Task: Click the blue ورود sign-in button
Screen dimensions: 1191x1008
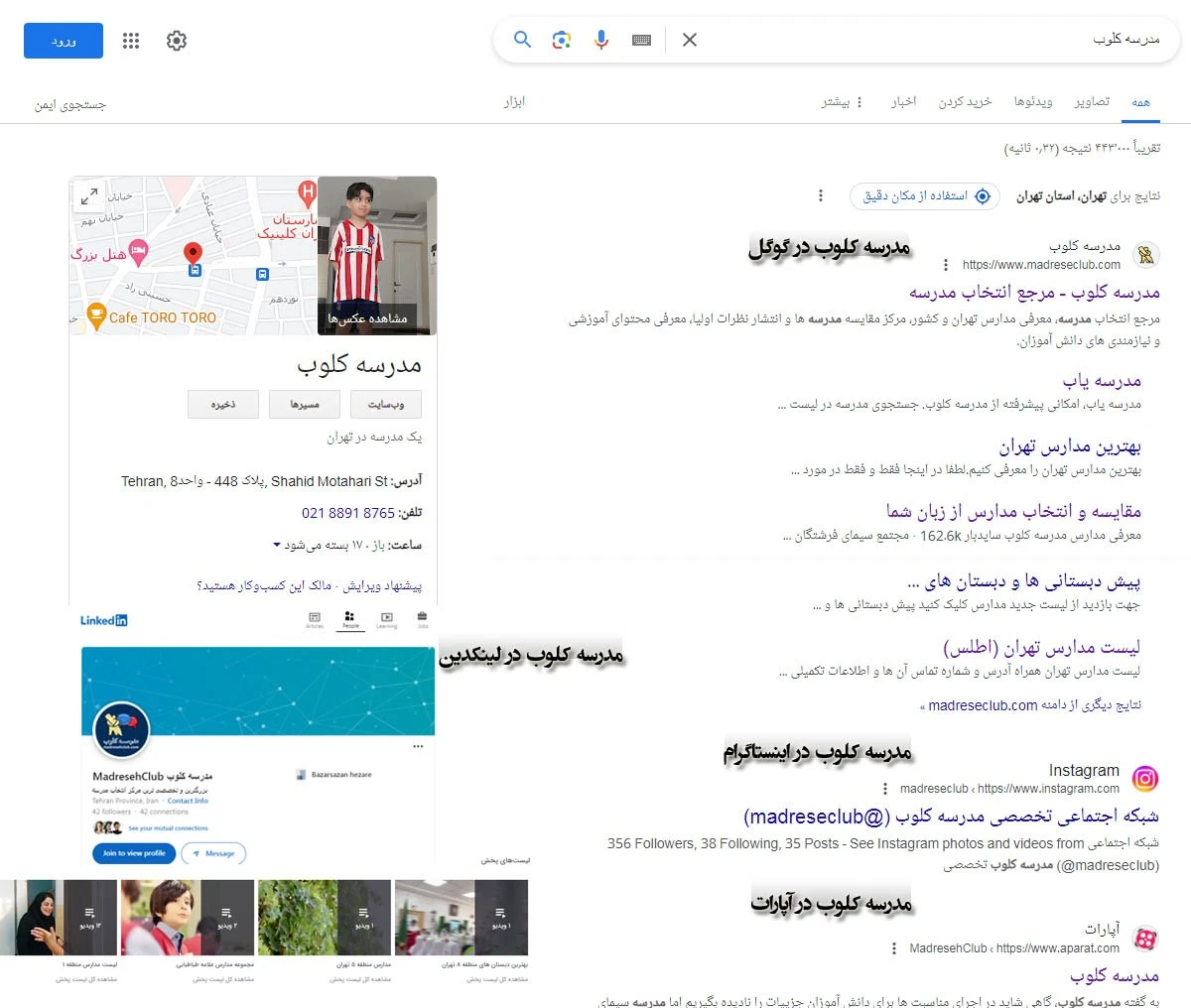Action: (x=64, y=41)
